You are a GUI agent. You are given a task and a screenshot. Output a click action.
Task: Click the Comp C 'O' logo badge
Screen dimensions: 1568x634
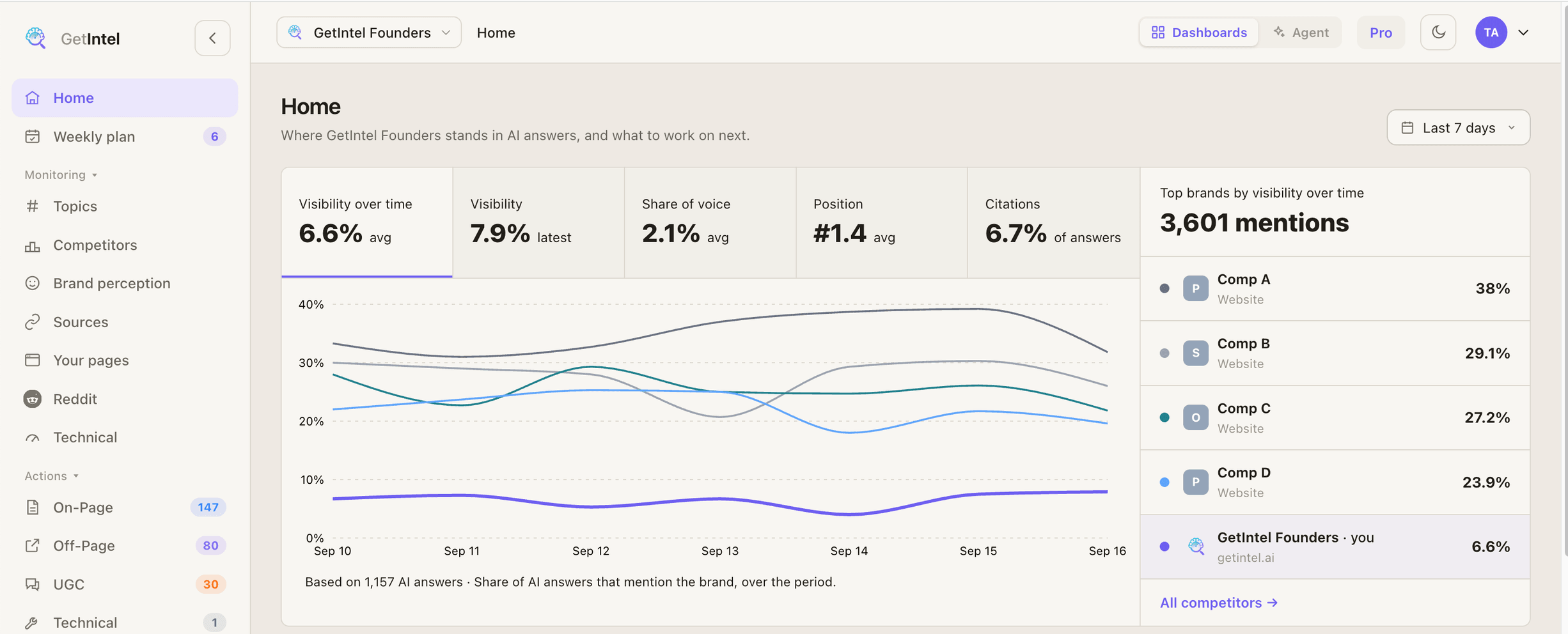click(1196, 417)
